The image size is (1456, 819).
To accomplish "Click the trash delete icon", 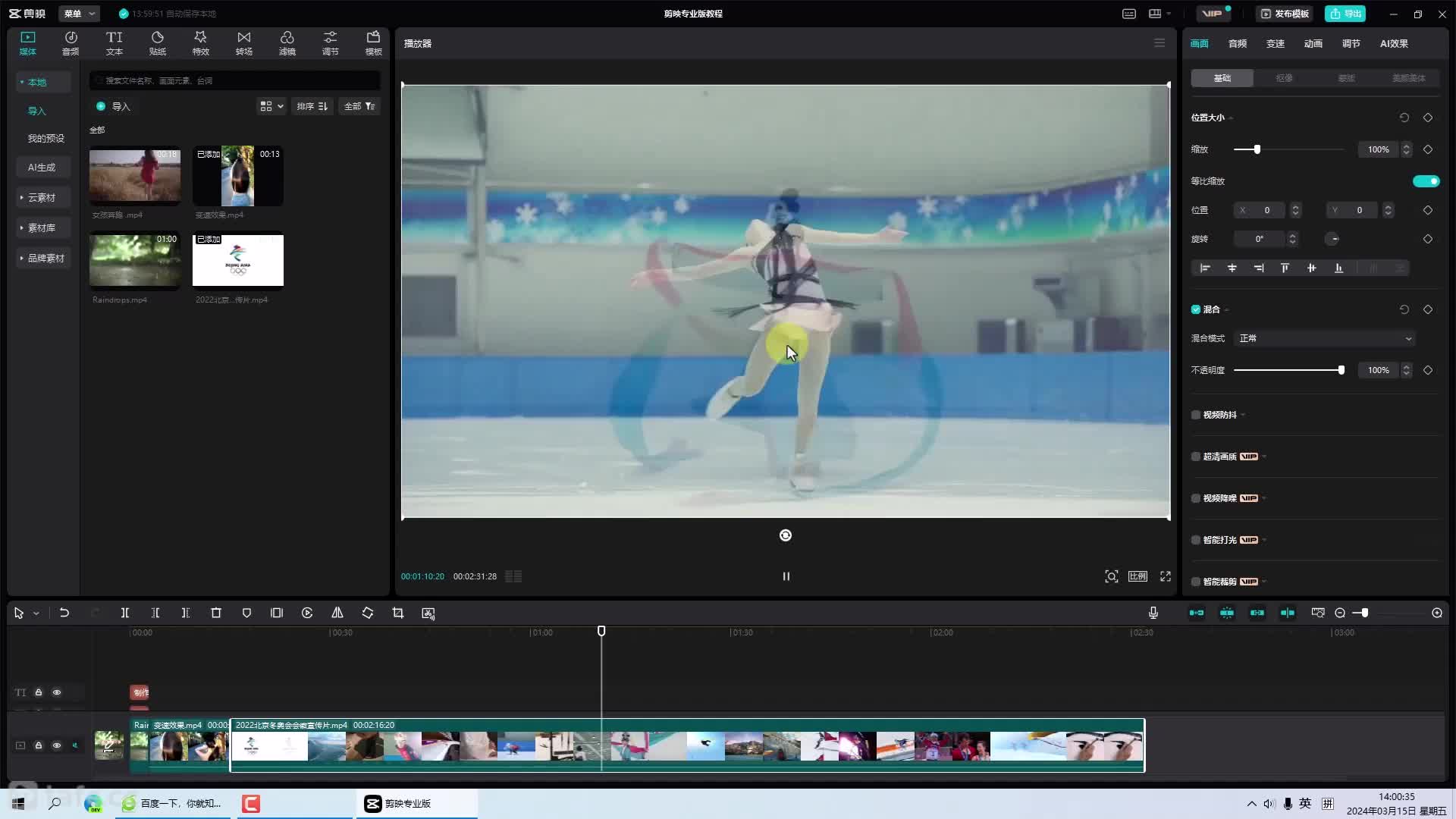I will pyautogui.click(x=216, y=613).
